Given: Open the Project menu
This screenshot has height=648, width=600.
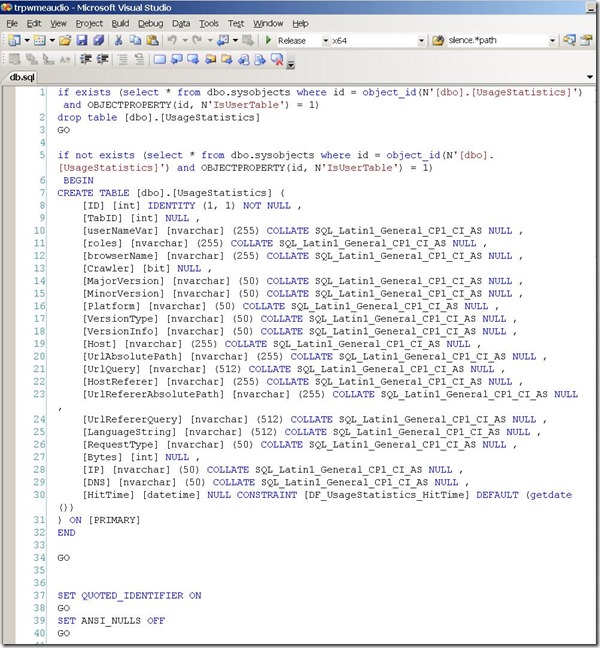Looking at the screenshot, I should coord(89,24).
